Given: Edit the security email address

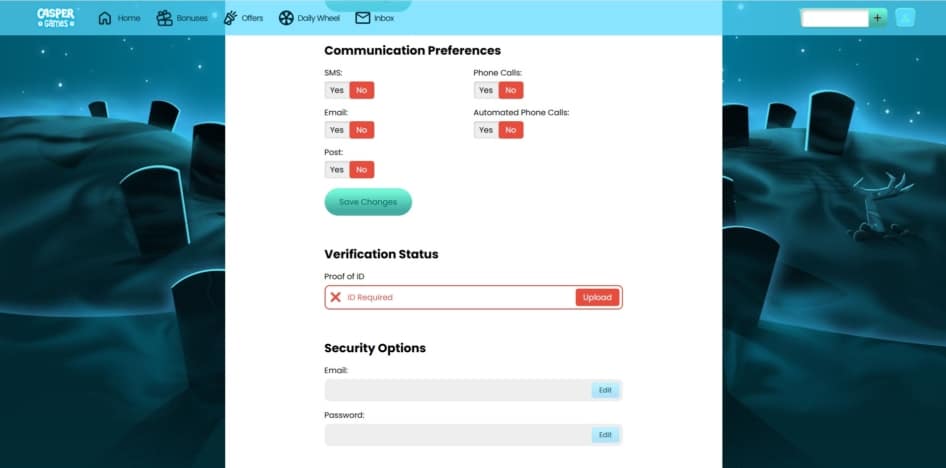Looking at the screenshot, I should coord(605,390).
